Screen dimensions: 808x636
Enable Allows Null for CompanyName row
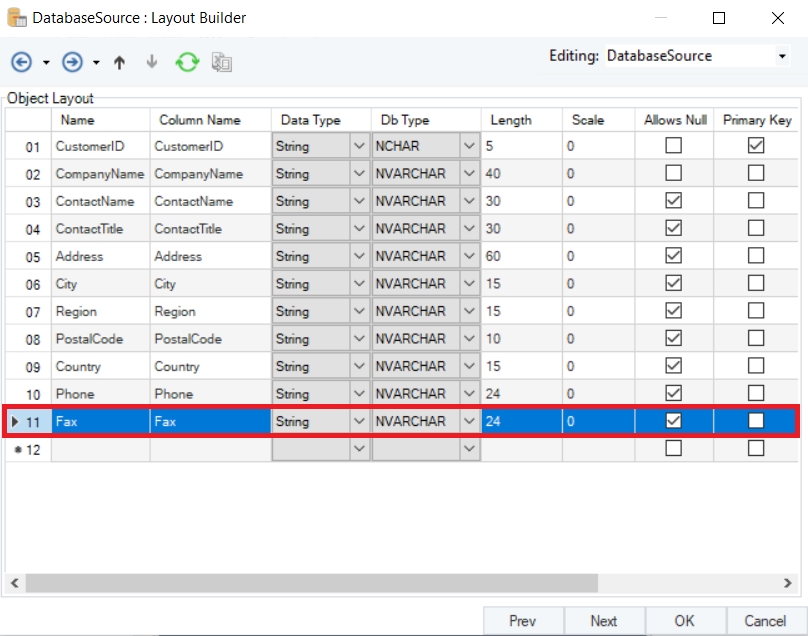point(674,173)
